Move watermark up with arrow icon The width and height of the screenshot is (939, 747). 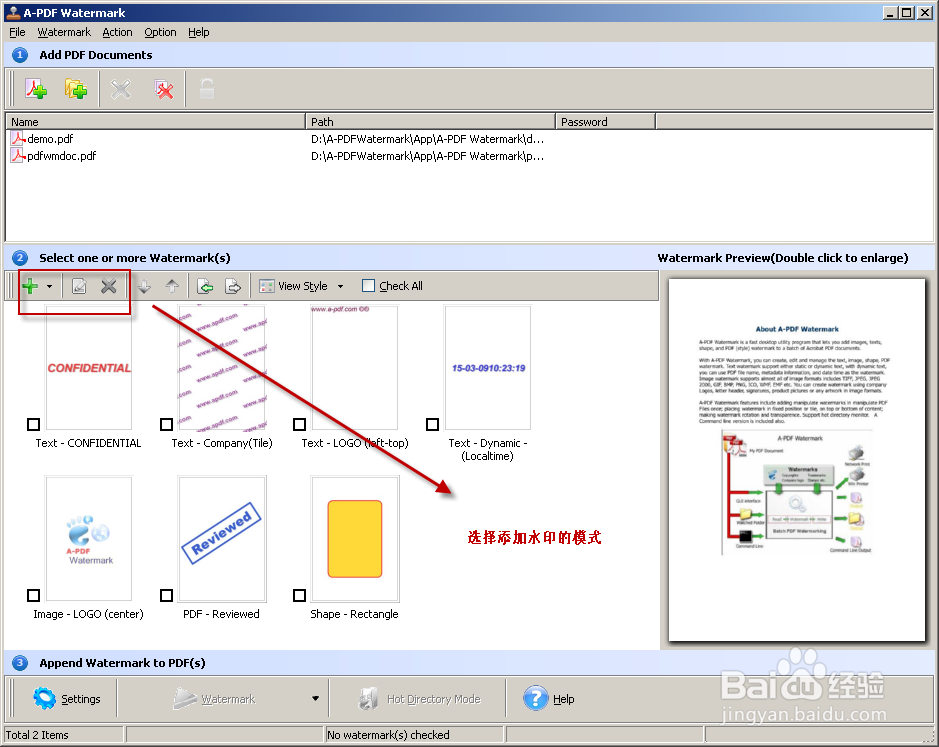[172, 286]
